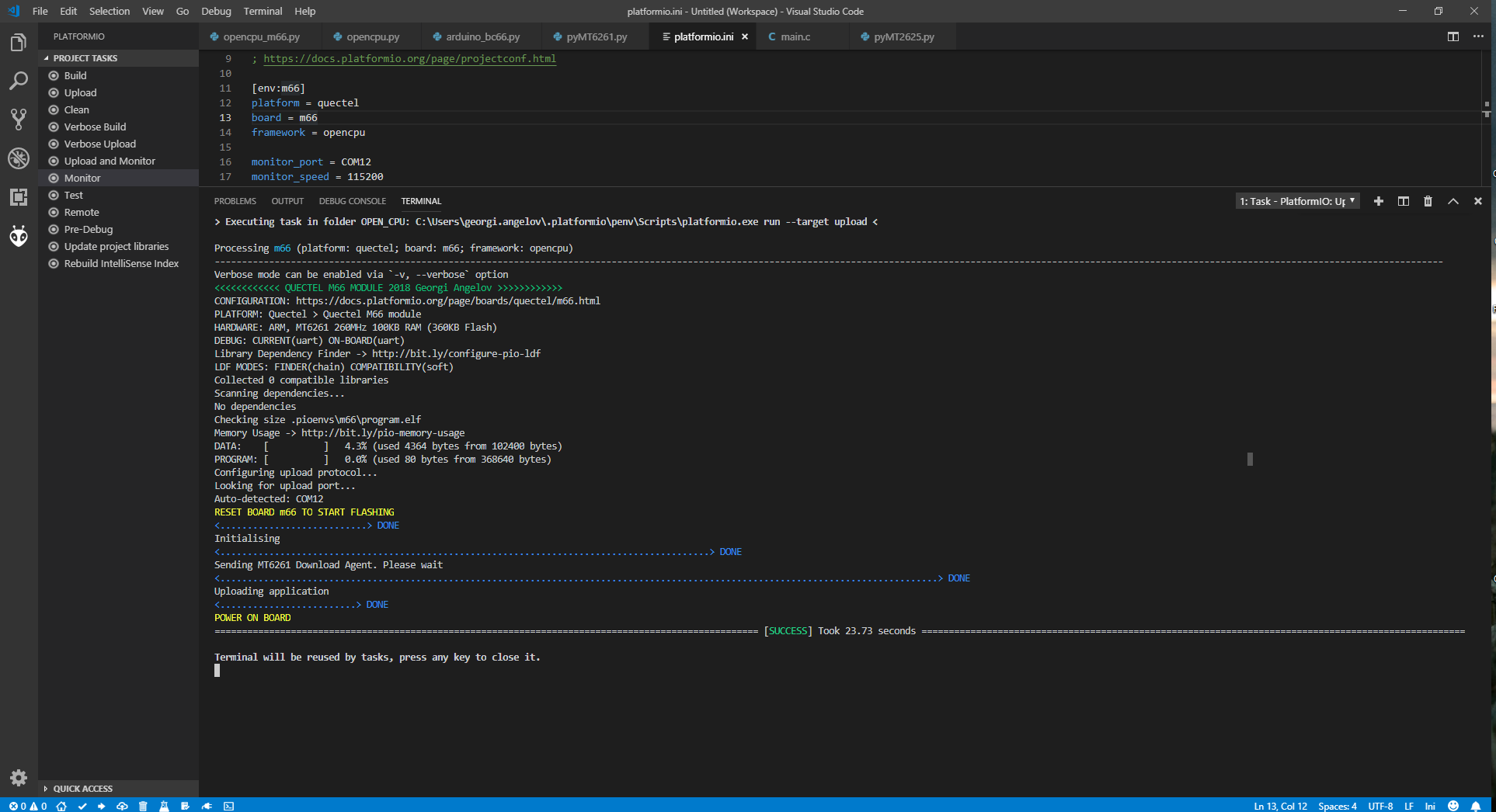Kill the terminal with trash icon
1496x812 pixels.
click(x=1428, y=201)
